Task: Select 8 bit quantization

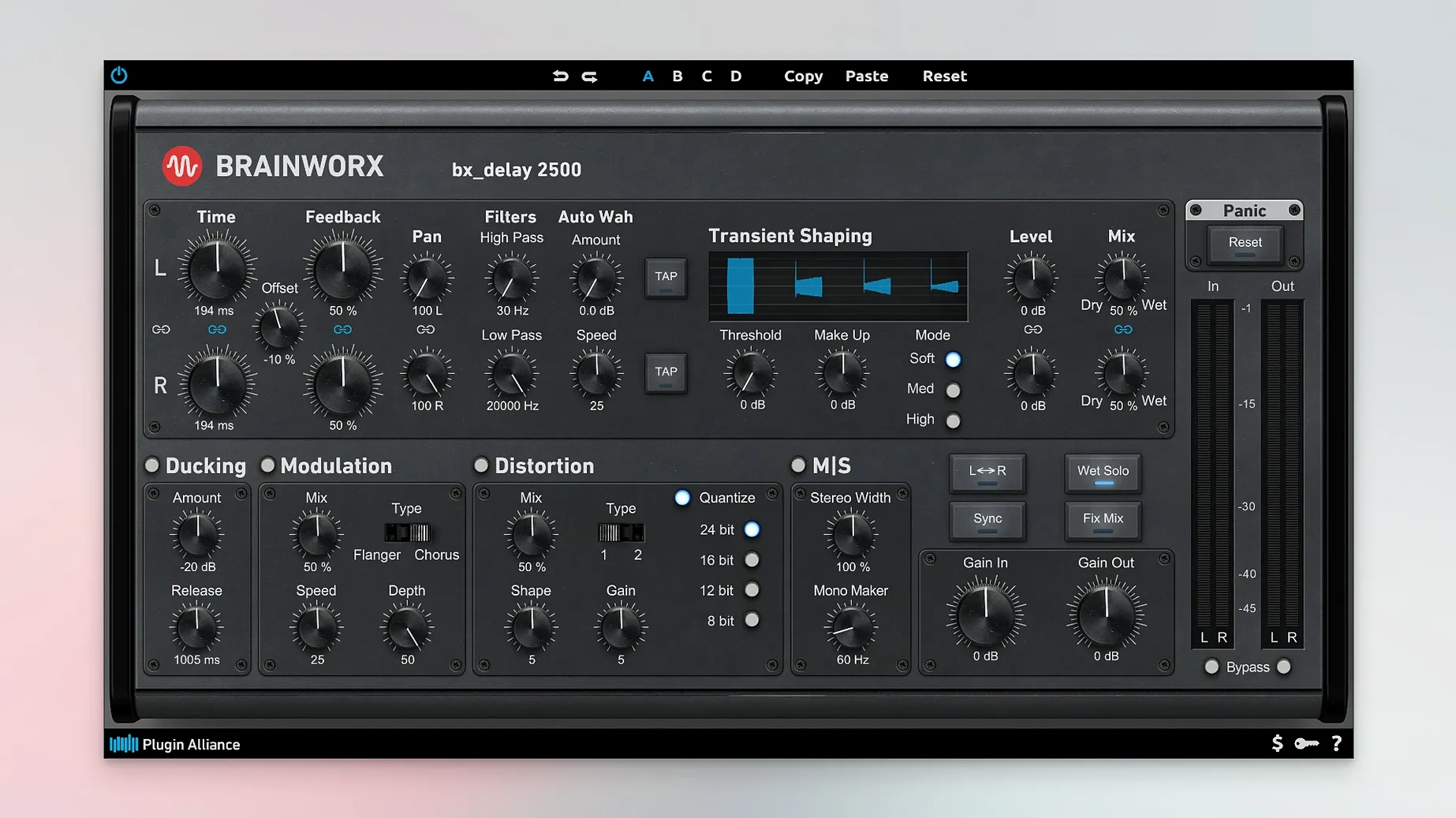Action: point(752,621)
